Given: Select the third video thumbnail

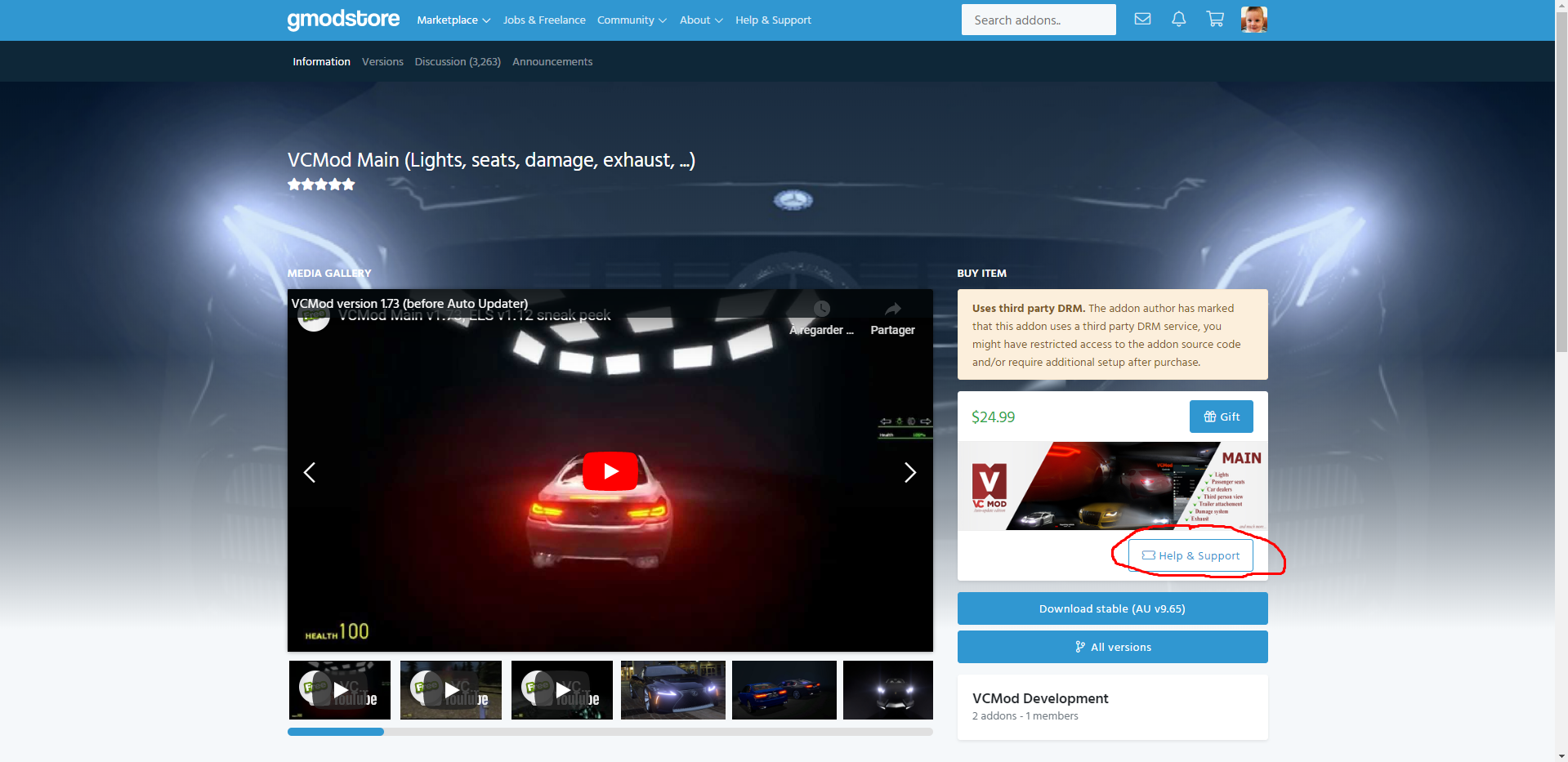Looking at the screenshot, I should [x=562, y=690].
